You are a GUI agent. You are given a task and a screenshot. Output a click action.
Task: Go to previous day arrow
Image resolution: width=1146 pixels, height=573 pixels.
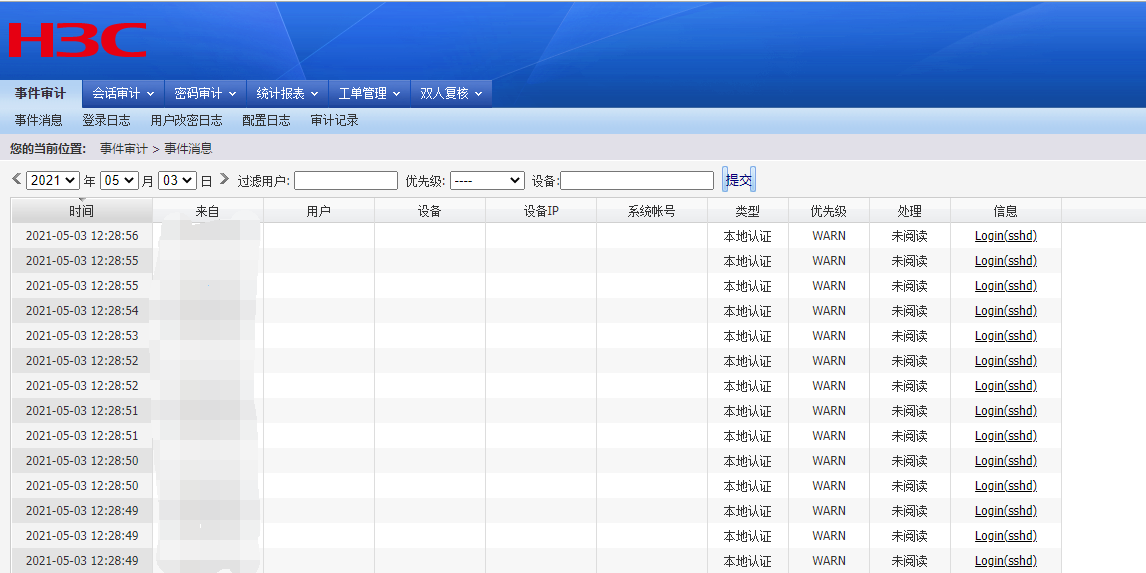click(x=16, y=179)
